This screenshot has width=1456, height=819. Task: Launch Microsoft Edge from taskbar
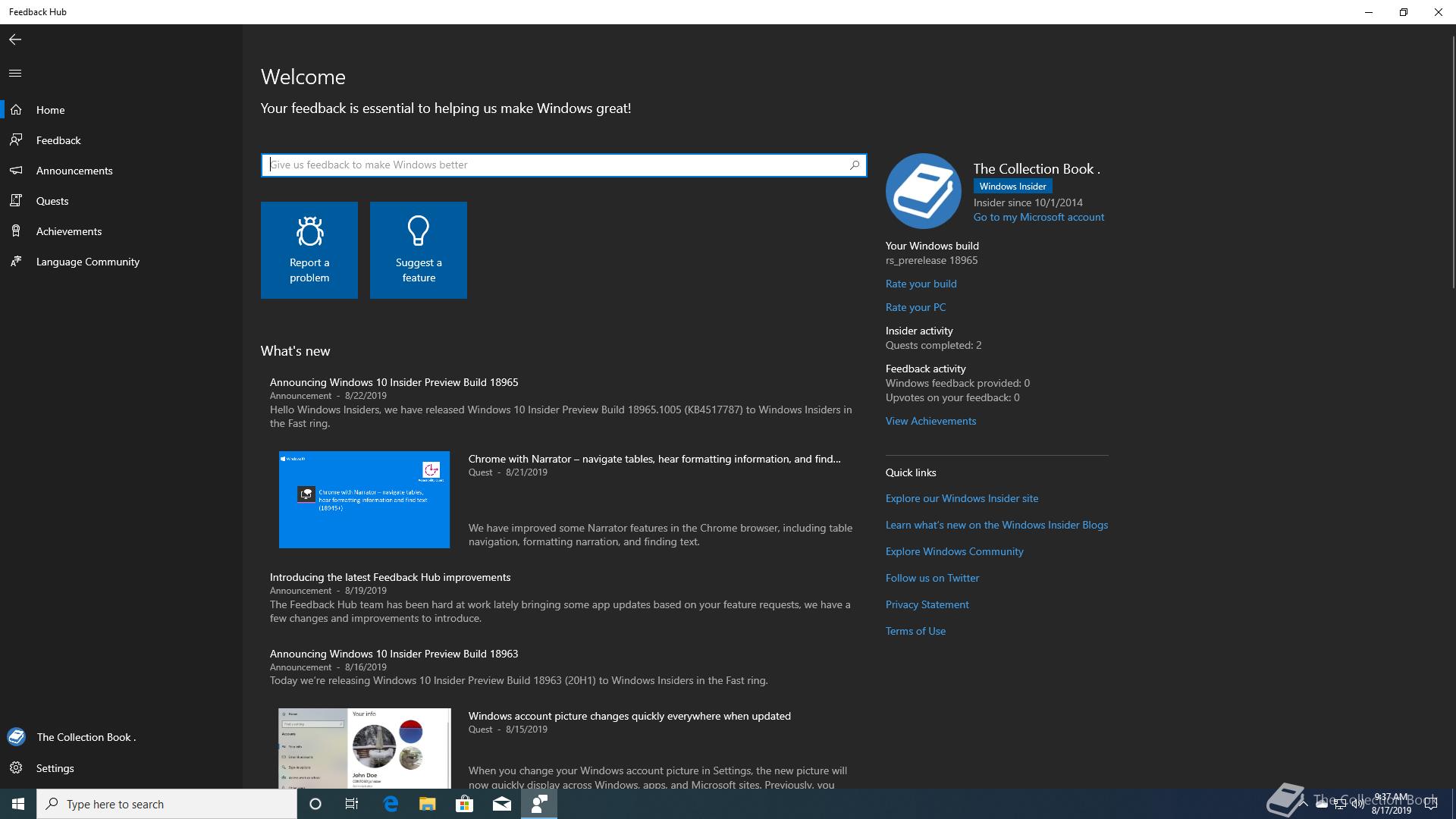pos(391,804)
